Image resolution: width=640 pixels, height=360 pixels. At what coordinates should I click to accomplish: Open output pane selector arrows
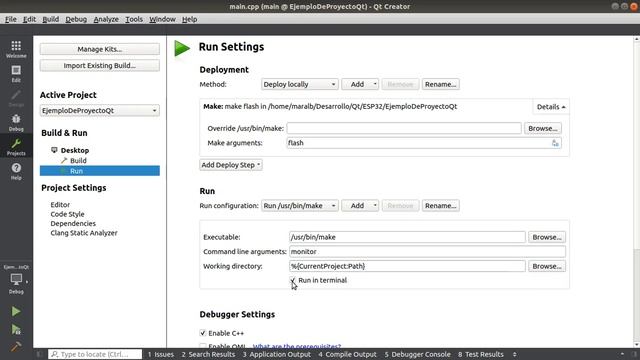tap(514, 354)
